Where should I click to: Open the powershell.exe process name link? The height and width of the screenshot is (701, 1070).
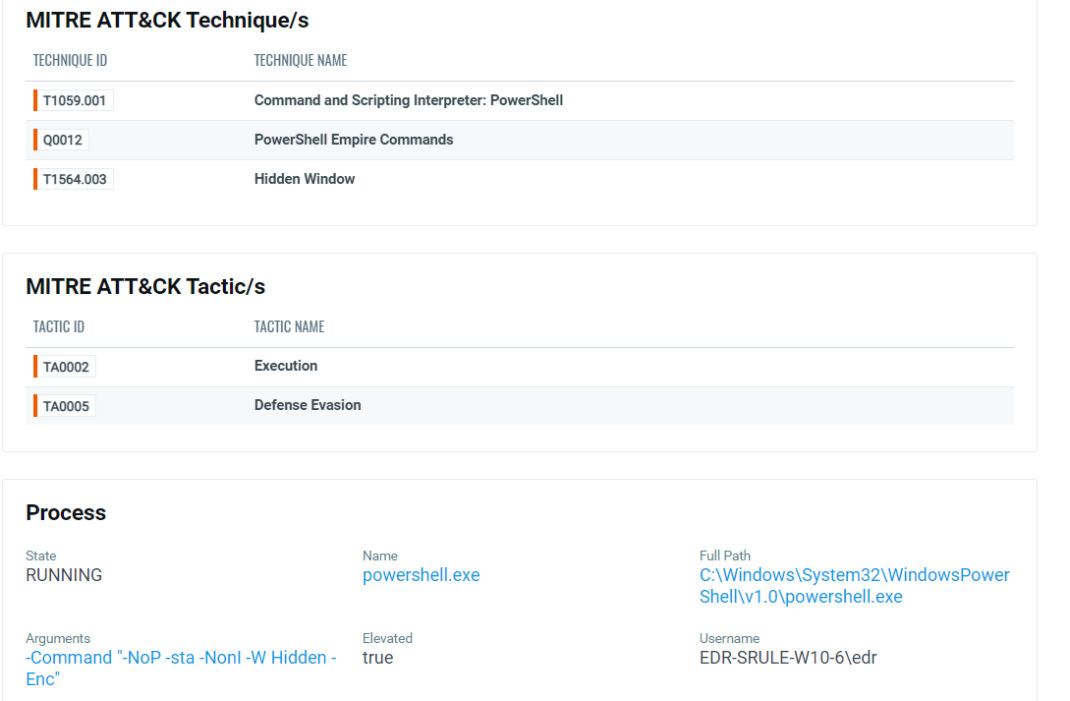tap(420, 575)
